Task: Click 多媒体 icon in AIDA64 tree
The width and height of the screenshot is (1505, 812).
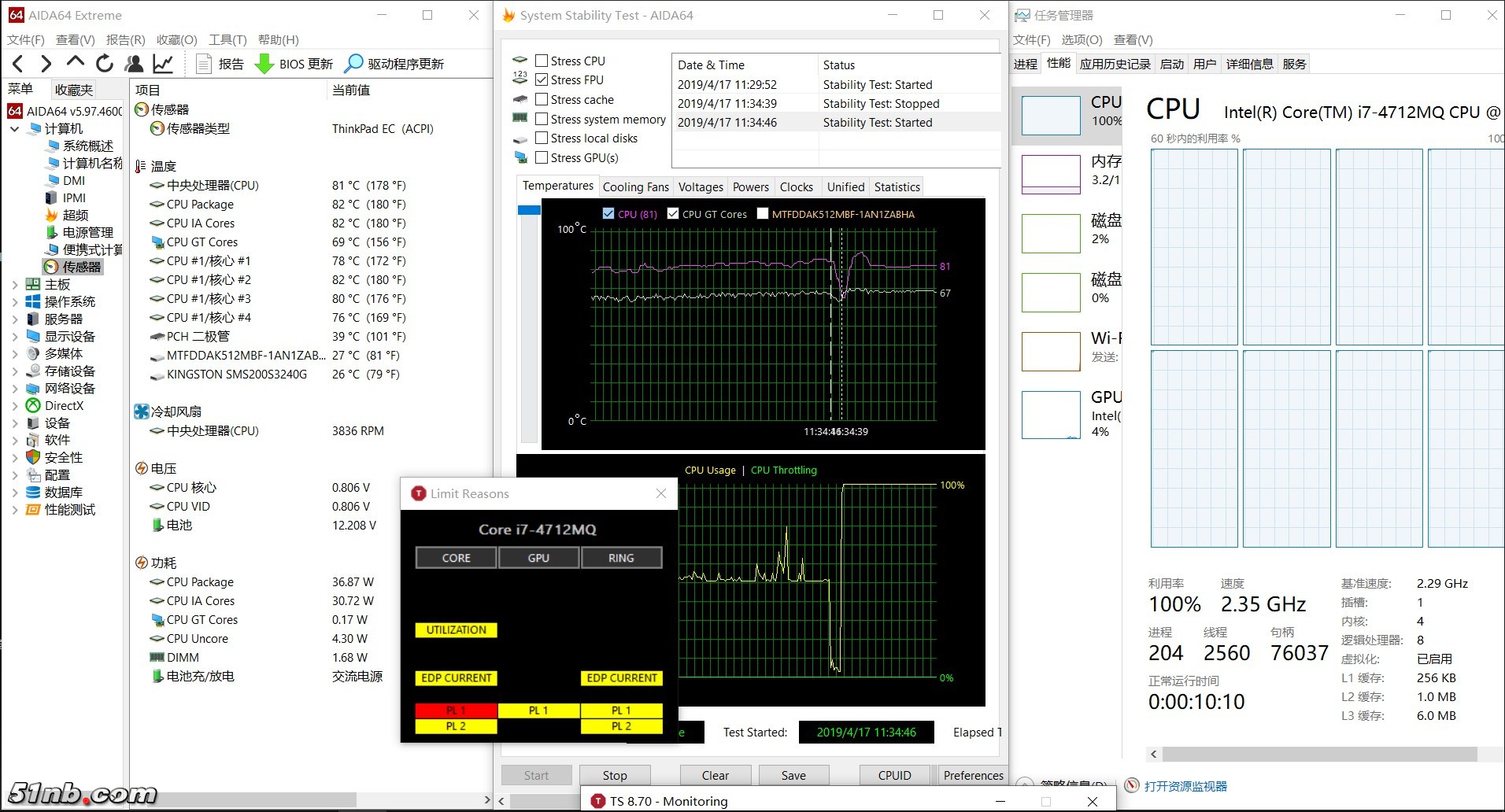Action: 33,353
